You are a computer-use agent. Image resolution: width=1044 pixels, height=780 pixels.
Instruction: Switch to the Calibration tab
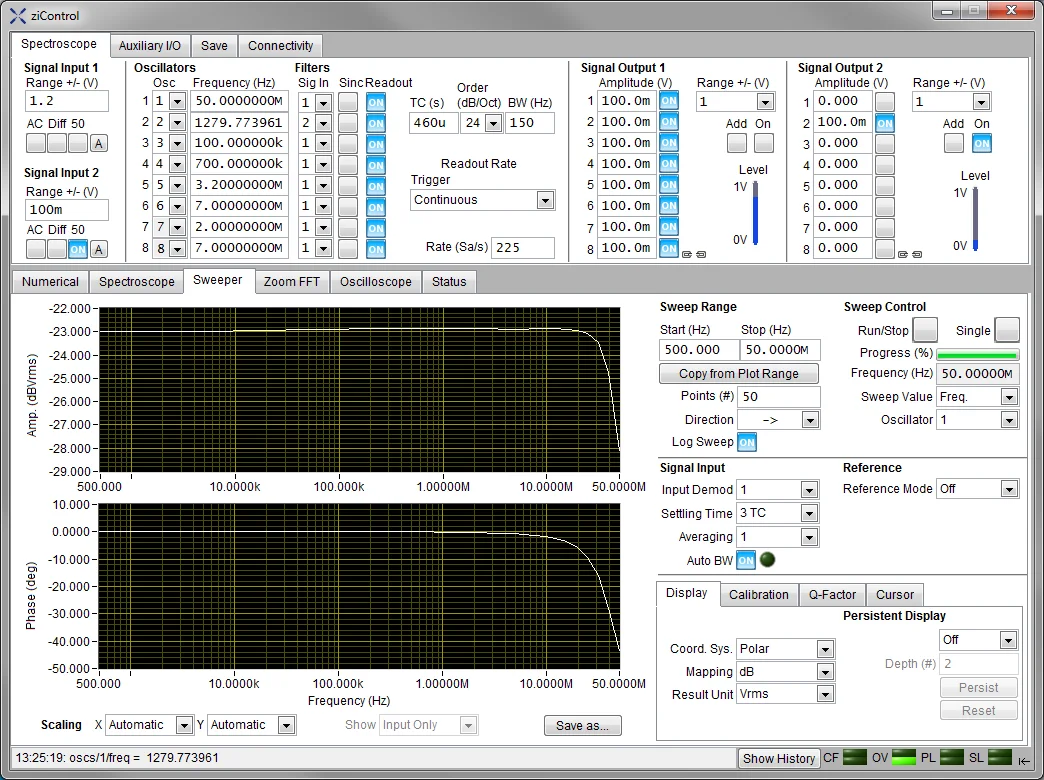758,594
